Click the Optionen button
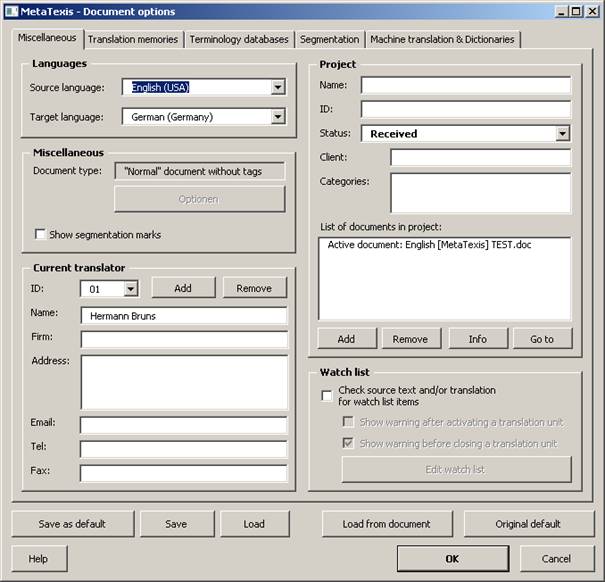This screenshot has height=582, width=605. click(199, 199)
